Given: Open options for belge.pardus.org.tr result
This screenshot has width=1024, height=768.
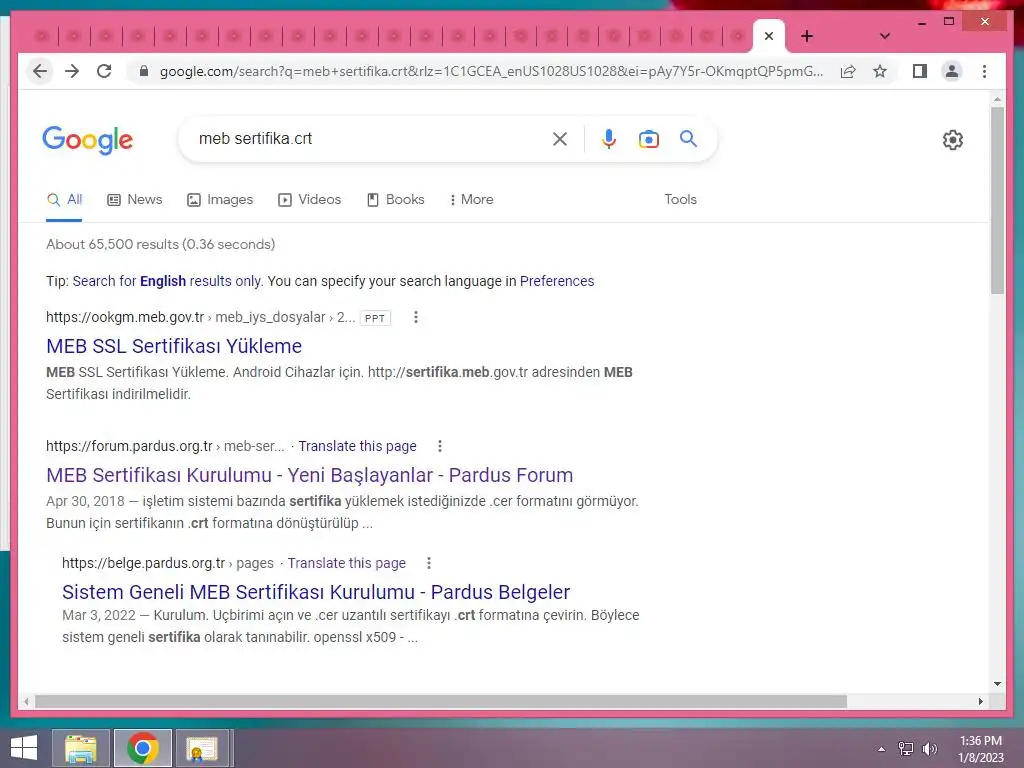Looking at the screenshot, I should click(429, 563).
